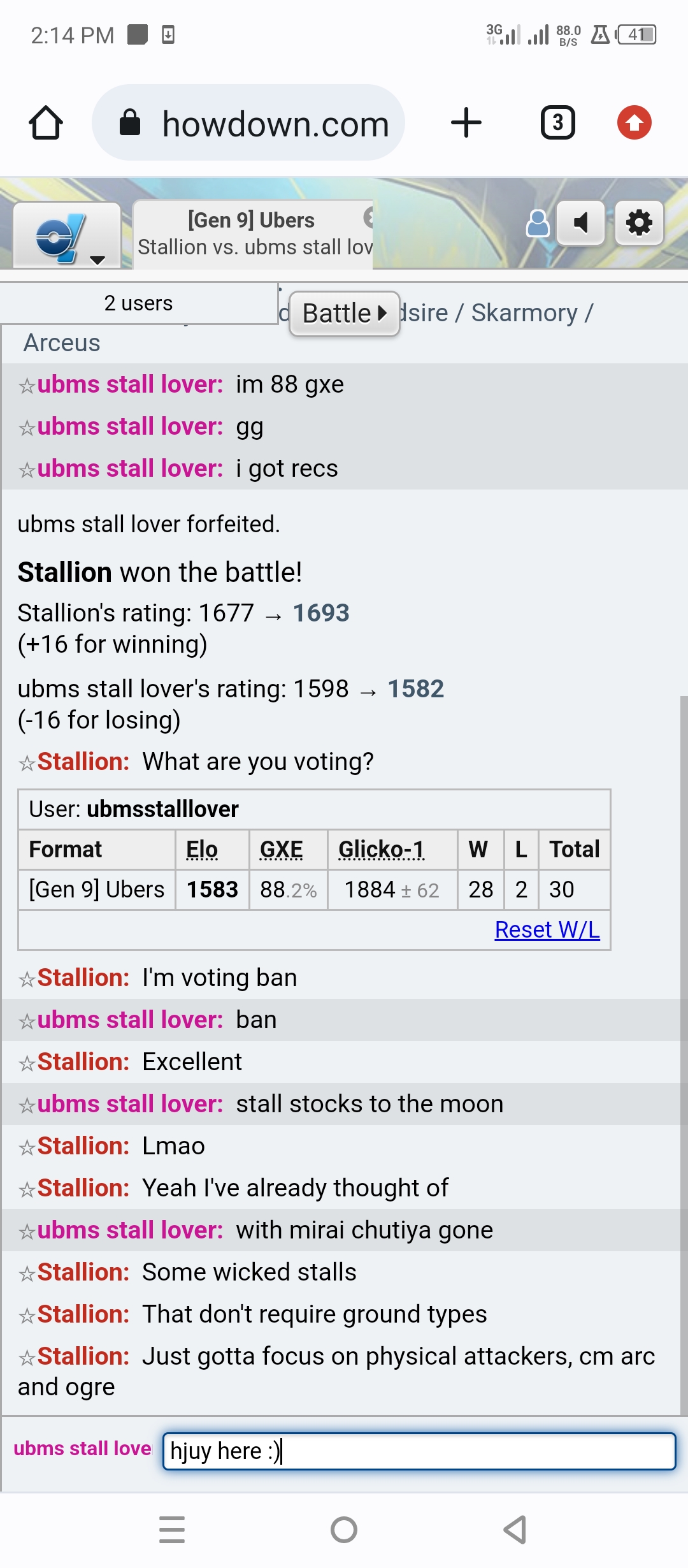Click Stallion's username in 'What are you voting?'

tap(83, 762)
